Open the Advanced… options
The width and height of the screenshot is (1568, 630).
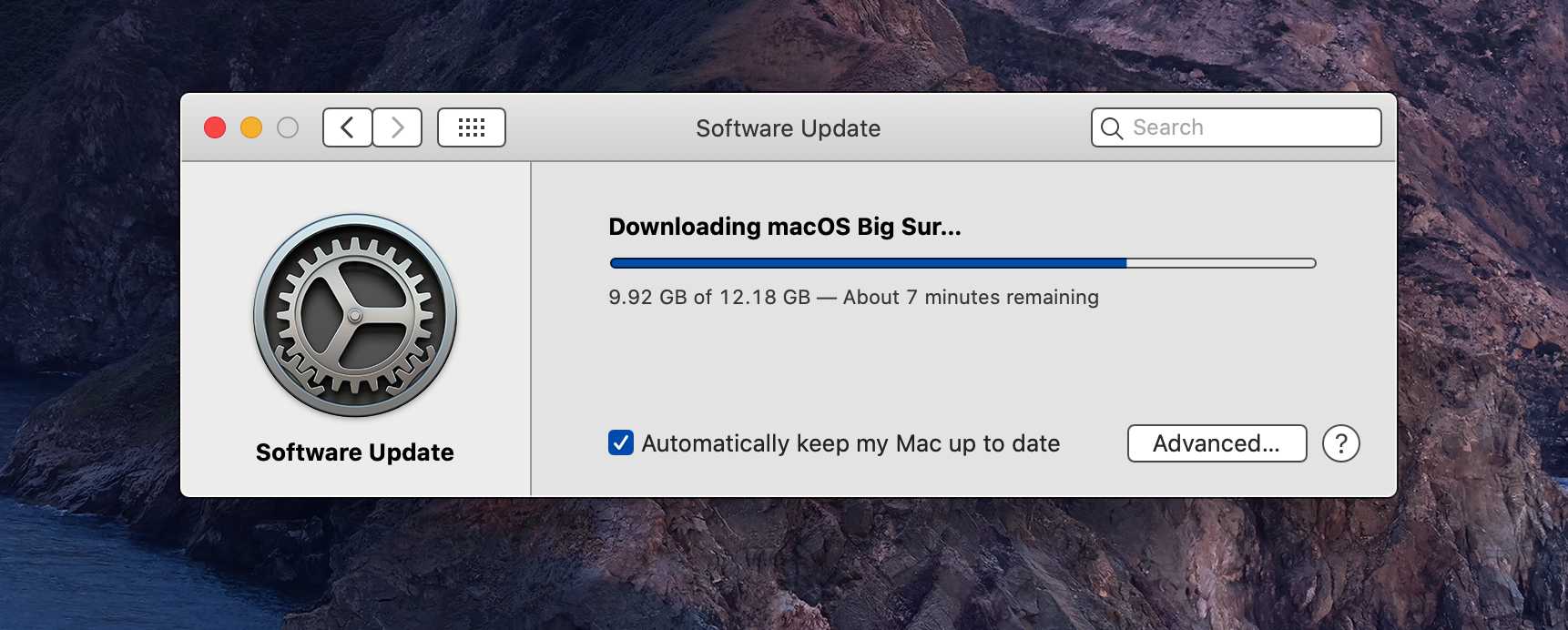[x=1217, y=443]
